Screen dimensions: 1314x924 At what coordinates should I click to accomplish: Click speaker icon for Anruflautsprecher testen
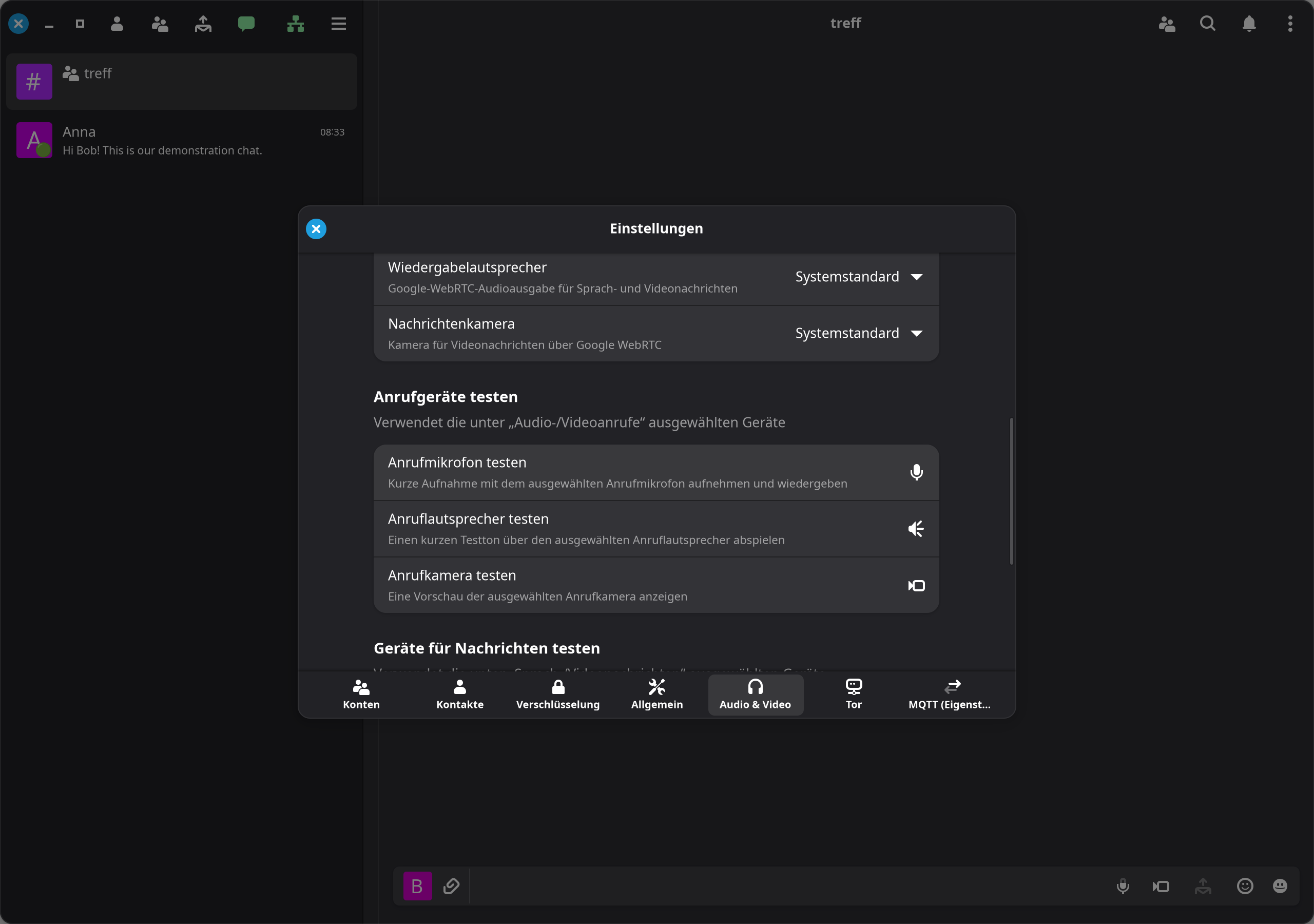click(x=916, y=528)
